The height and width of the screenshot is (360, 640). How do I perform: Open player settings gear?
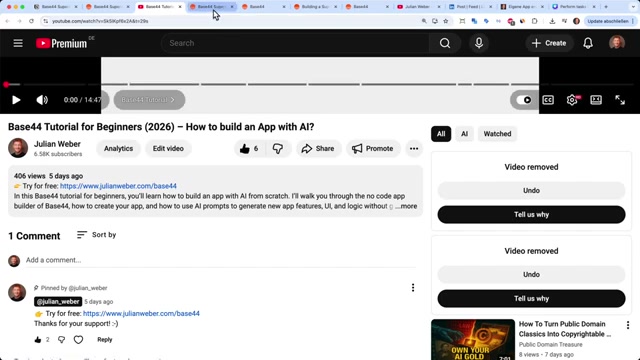click(x=572, y=100)
